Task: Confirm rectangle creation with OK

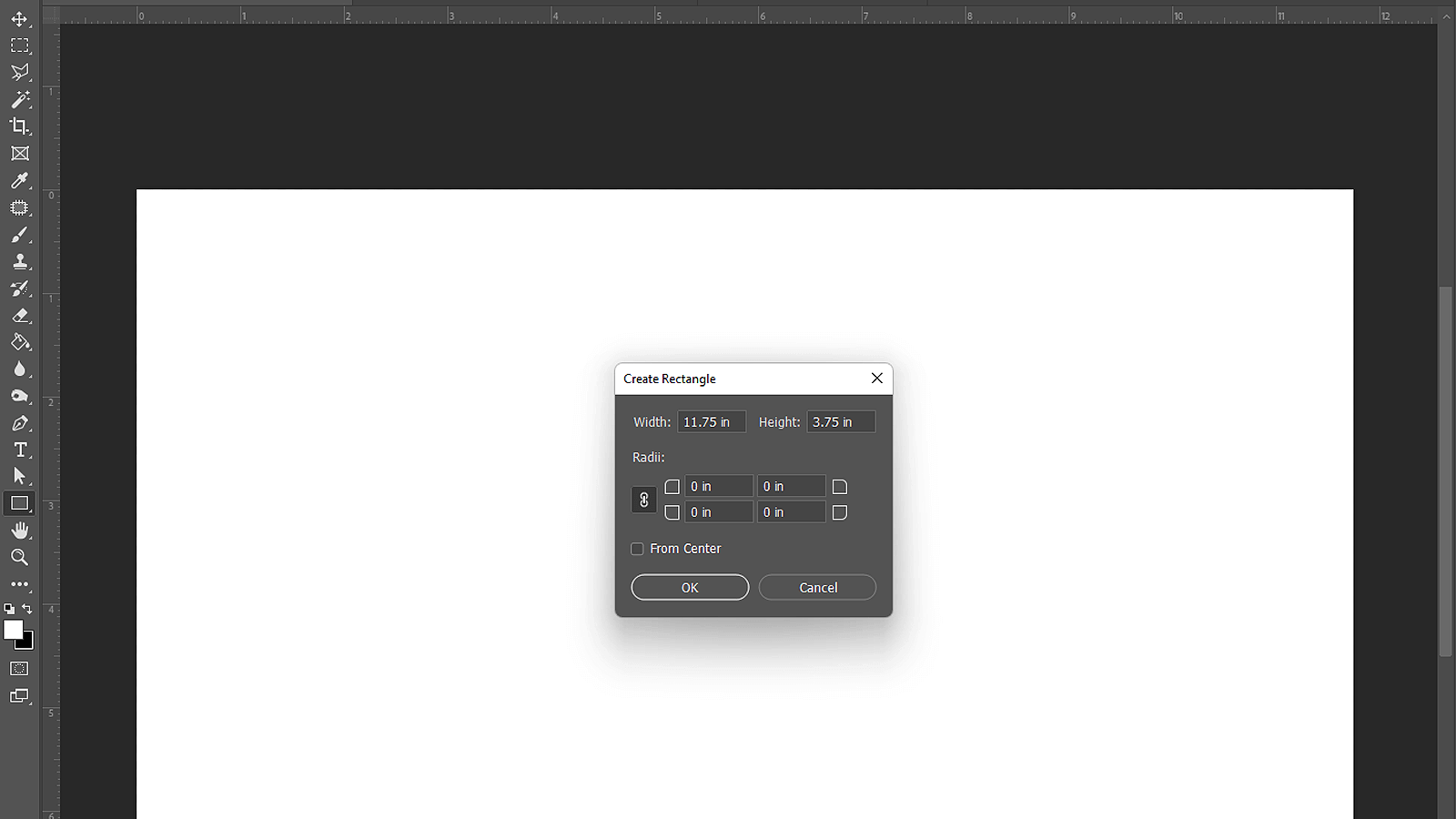Action: click(690, 587)
